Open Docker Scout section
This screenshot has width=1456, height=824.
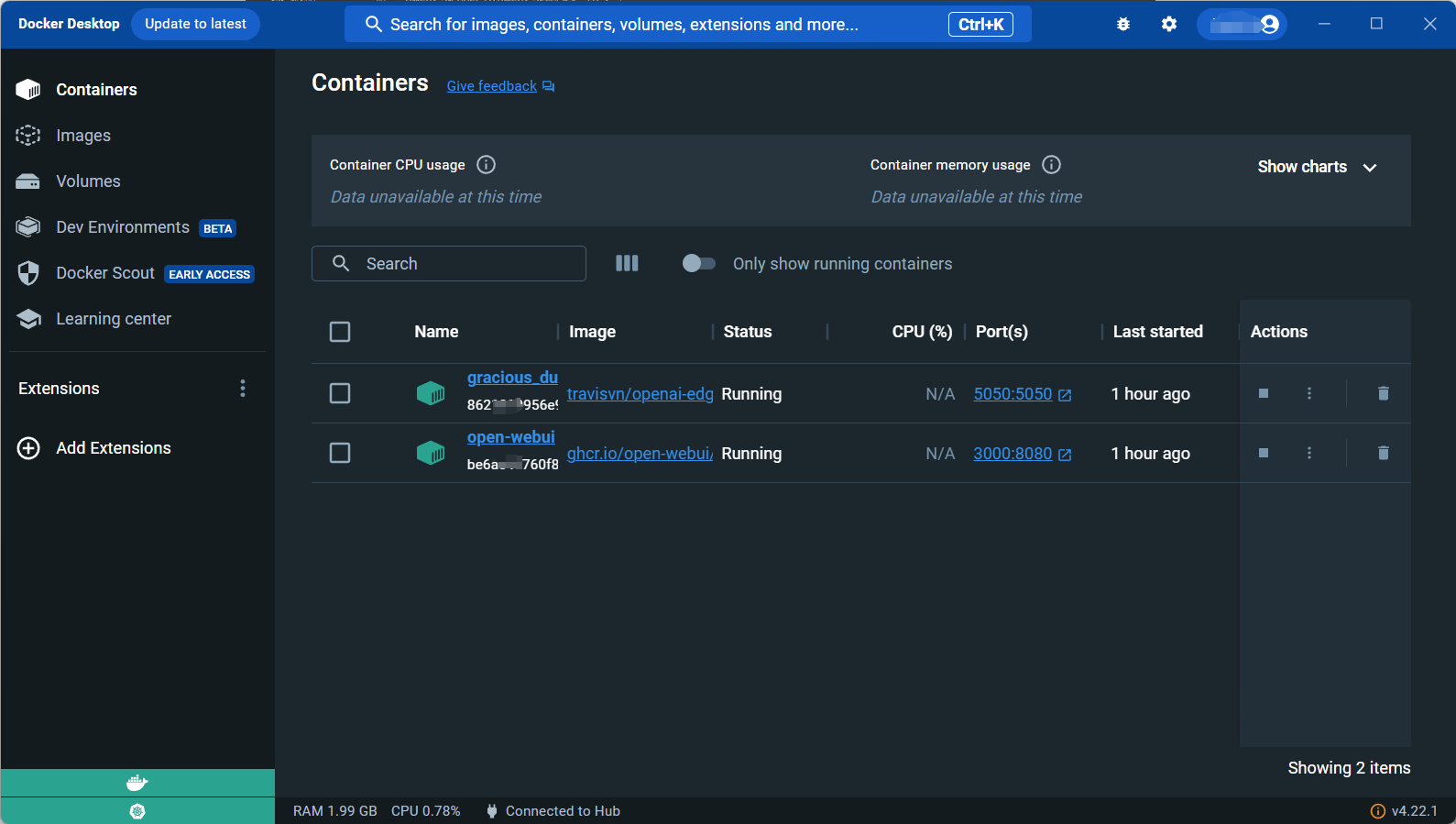pyautogui.click(x=137, y=273)
